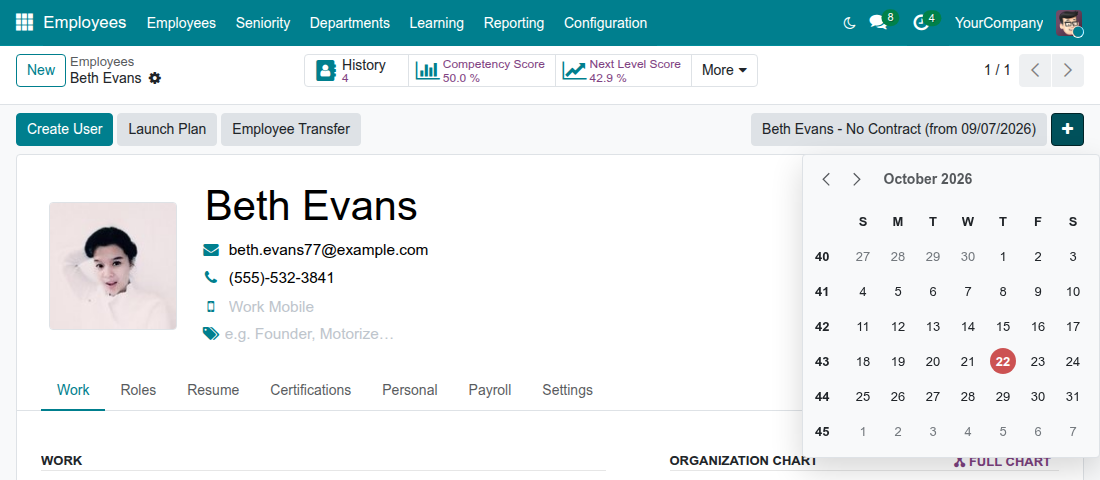Show next month in calendar
Screen dimensions: 1100x480
tap(857, 179)
